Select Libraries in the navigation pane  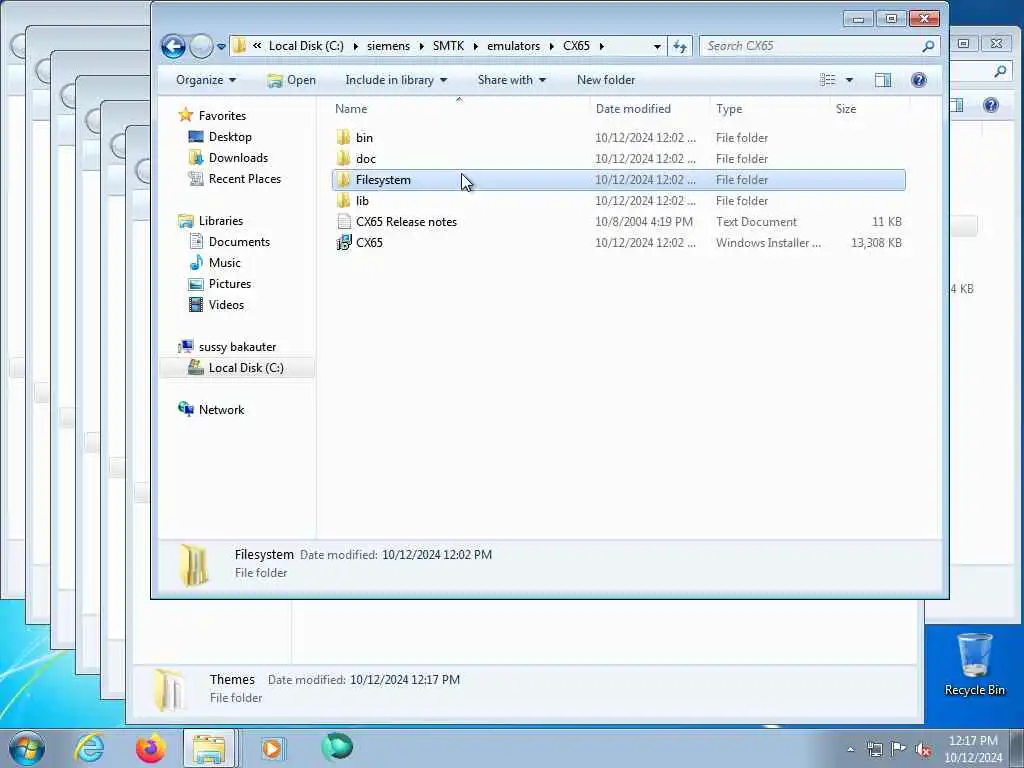pyautogui.click(x=221, y=221)
